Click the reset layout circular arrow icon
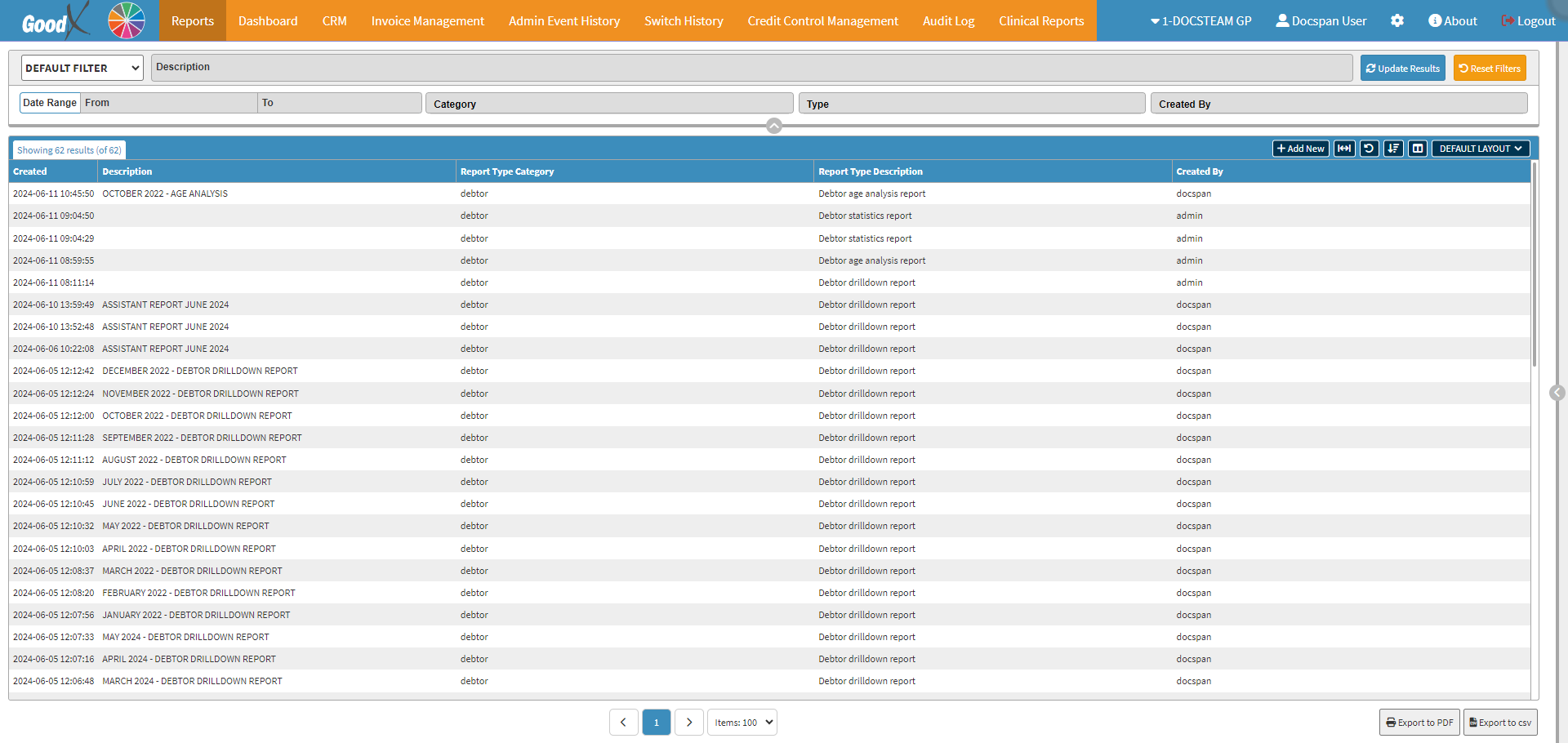The width and height of the screenshot is (1568, 743). tap(1369, 149)
